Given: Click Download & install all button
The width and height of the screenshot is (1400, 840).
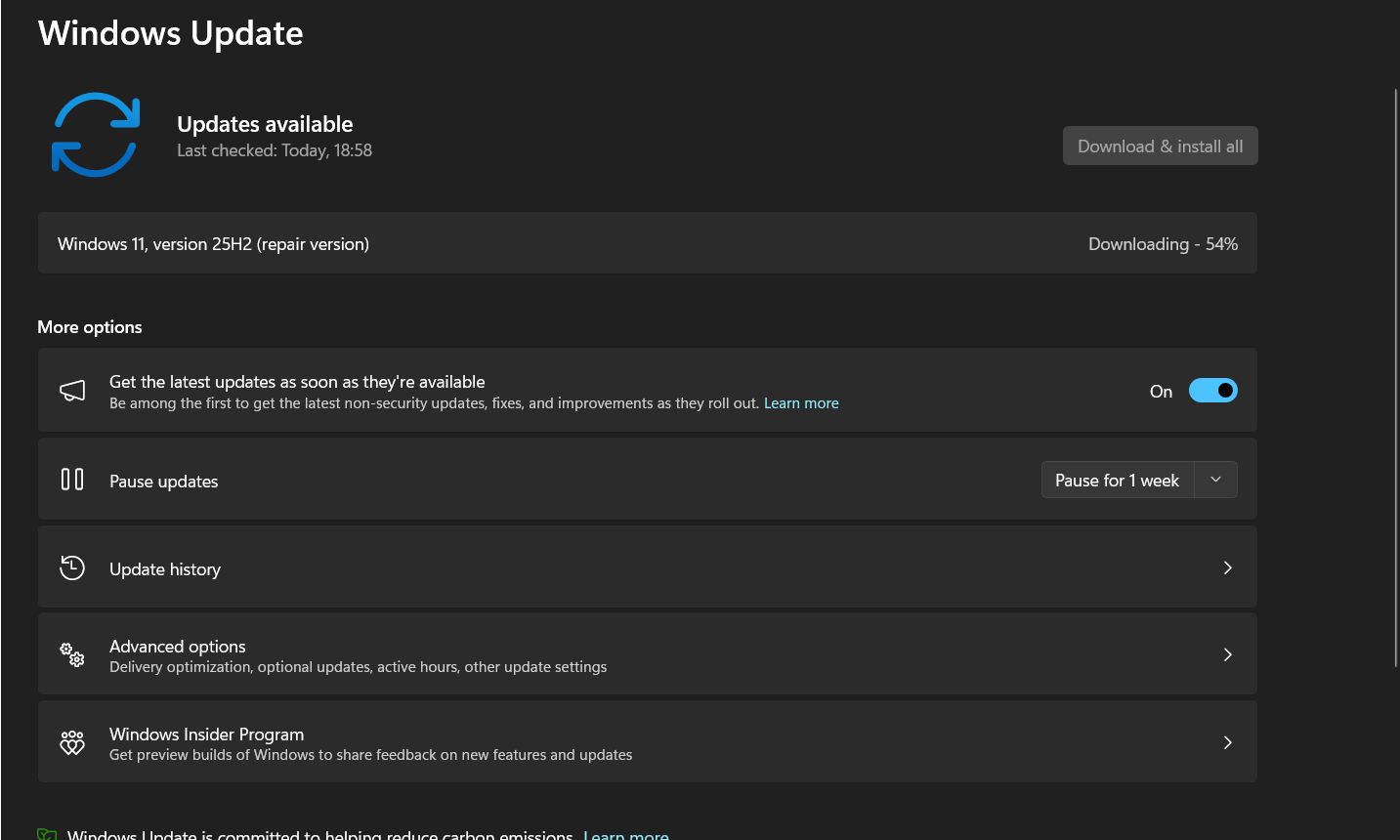Looking at the screenshot, I should click(1161, 146).
